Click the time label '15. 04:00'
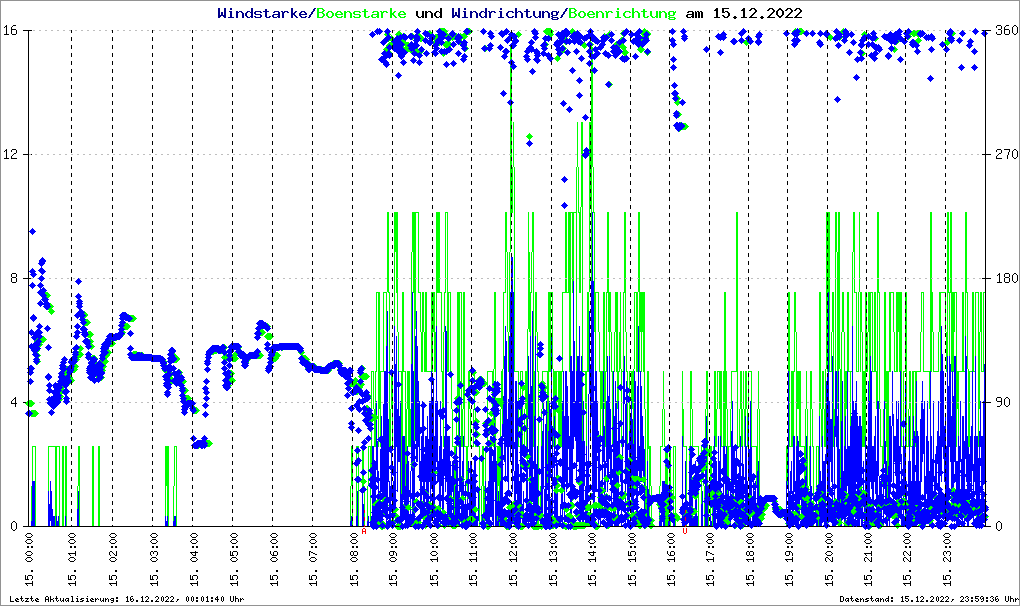The width and height of the screenshot is (1020, 606). coord(193,559)
